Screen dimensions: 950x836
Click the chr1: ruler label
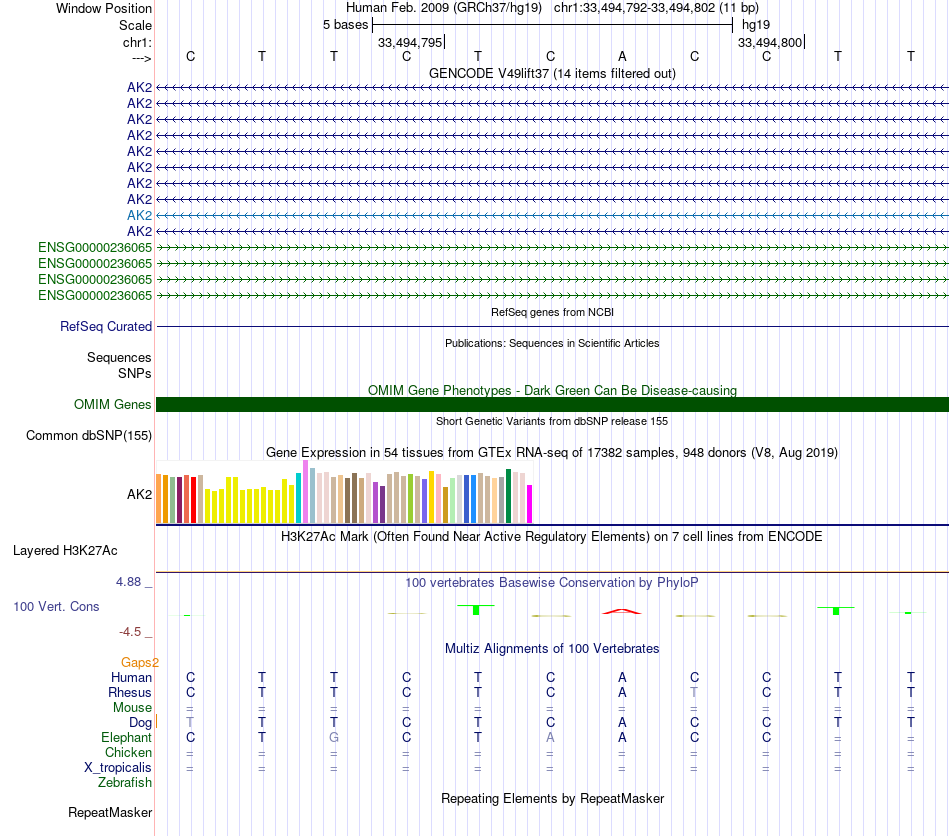point(137,42)
